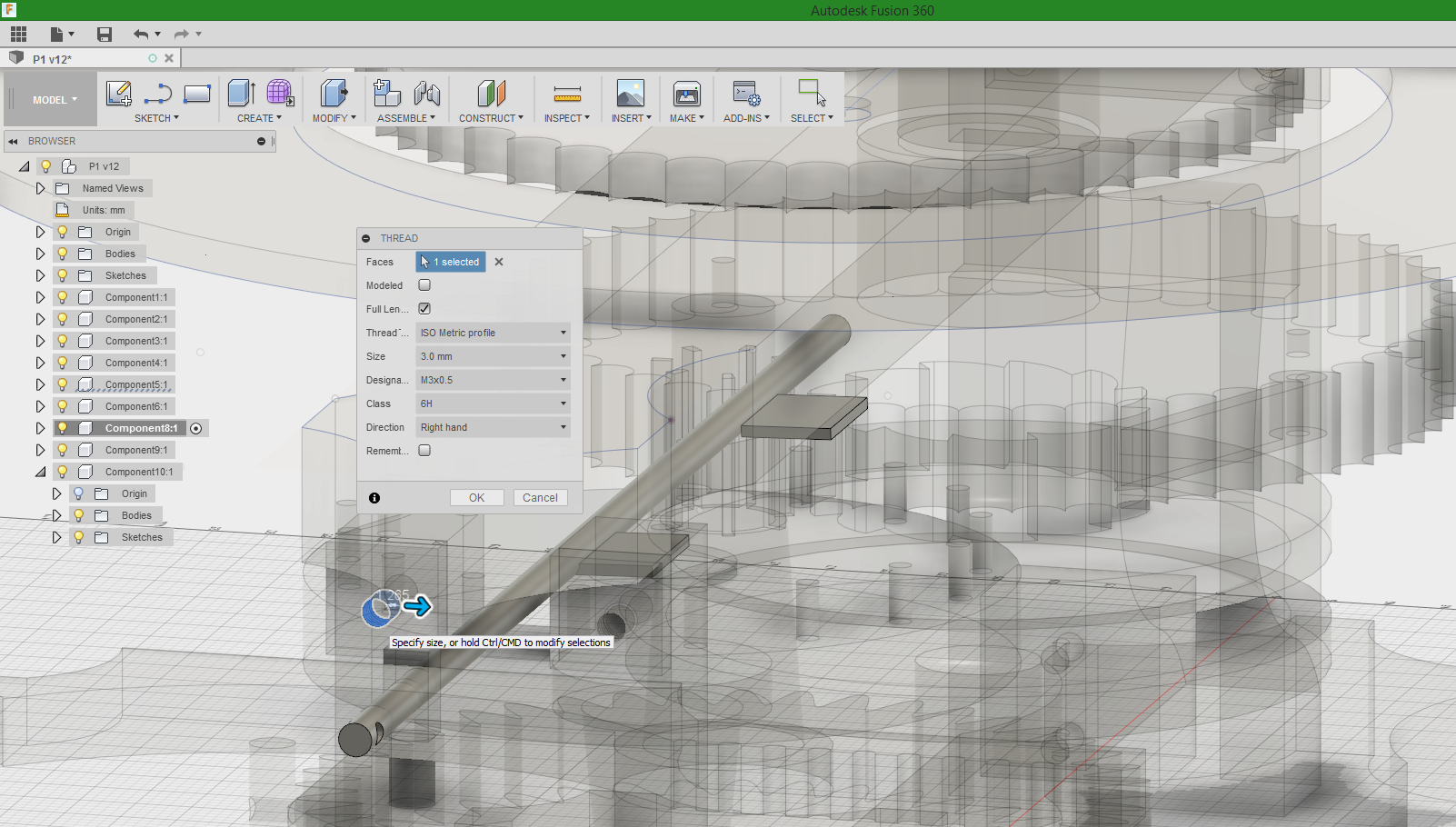Open the CREATE menu
Screen dimensions: 1456x827
(259, 118)
